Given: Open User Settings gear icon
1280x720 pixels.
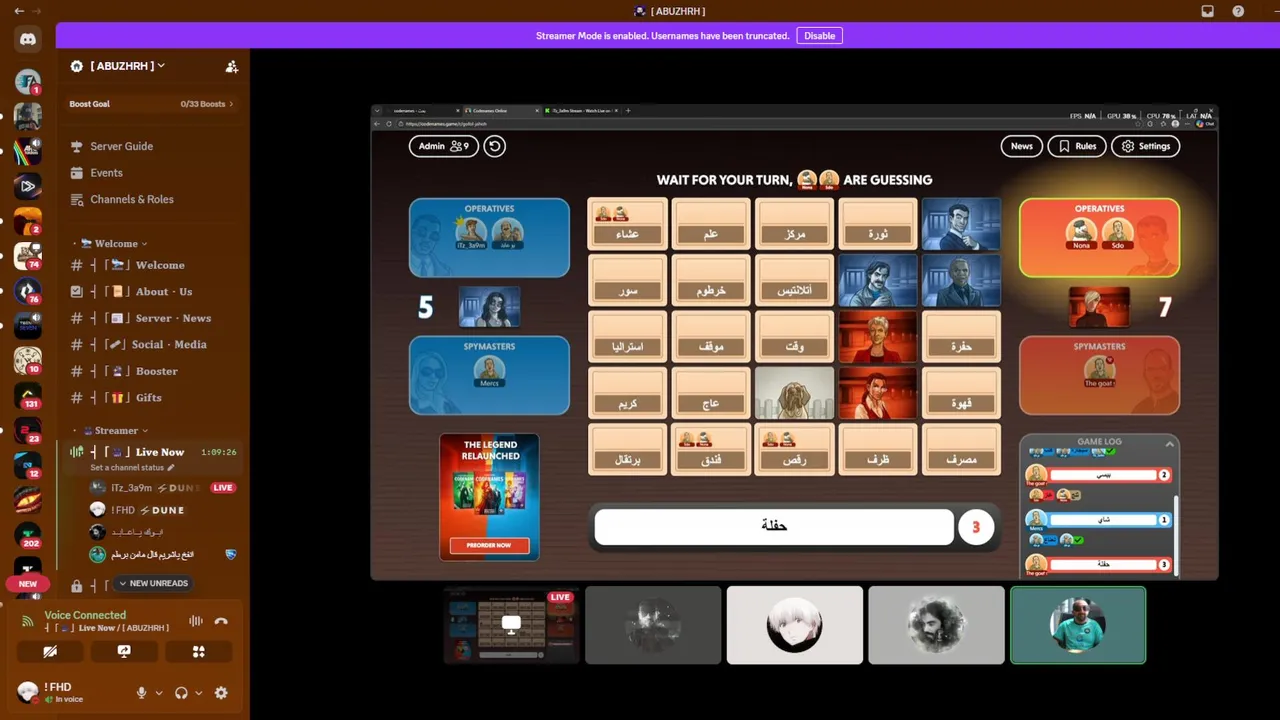Looking at the screenshot, I should (221, 692).
